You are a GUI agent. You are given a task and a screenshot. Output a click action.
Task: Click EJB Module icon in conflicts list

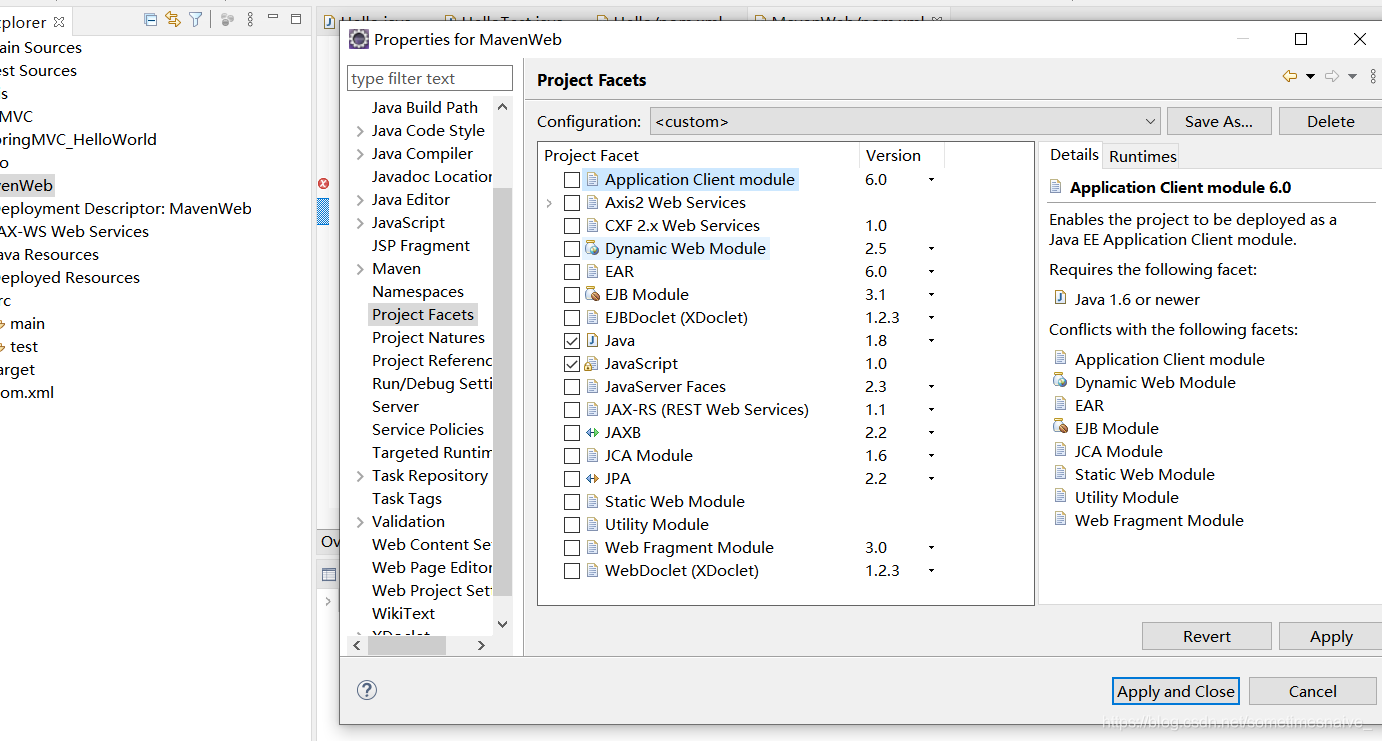tap(1060, 427)
